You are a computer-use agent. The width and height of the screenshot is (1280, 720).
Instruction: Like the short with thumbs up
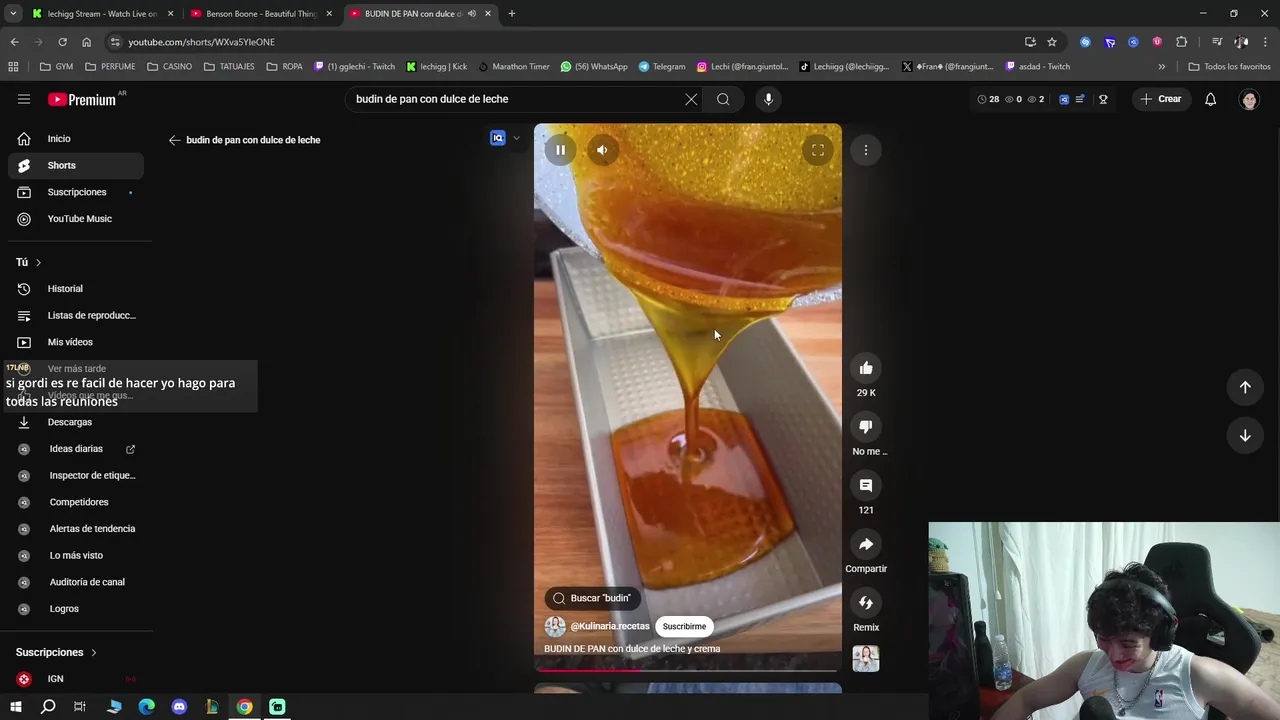866,368
